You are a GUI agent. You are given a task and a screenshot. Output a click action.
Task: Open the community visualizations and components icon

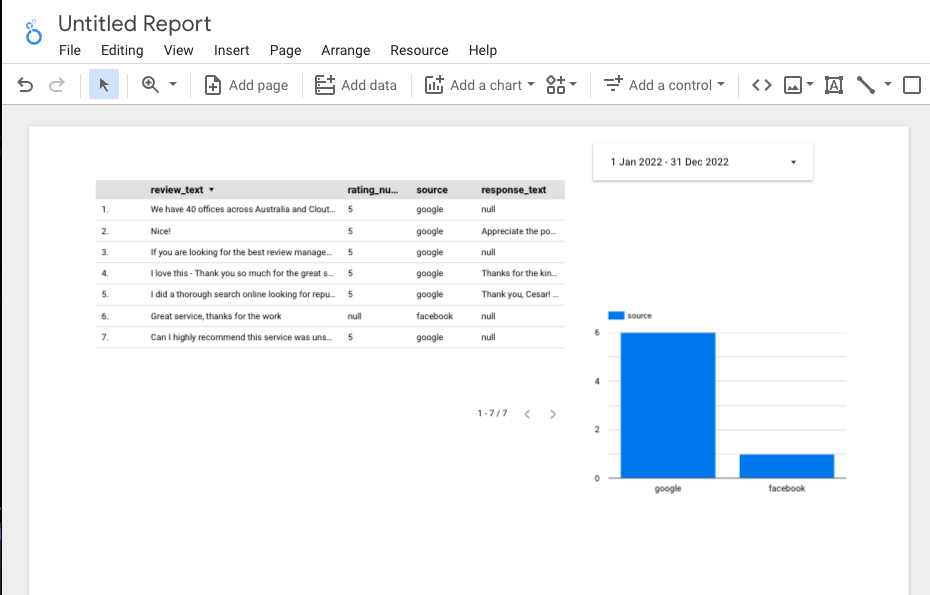pyautogui.click(x=561, y=85)
